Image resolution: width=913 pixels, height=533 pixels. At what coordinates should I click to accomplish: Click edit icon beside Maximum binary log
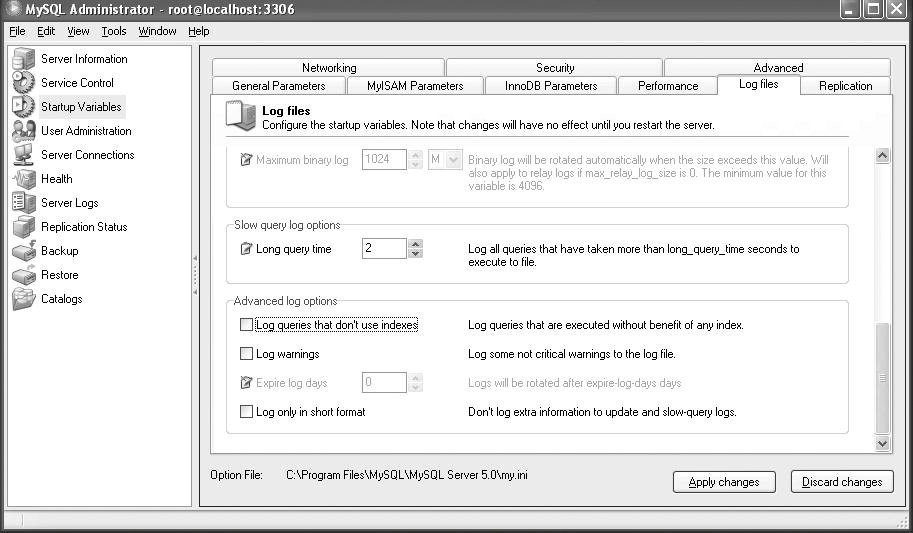(x=246, y=159)
